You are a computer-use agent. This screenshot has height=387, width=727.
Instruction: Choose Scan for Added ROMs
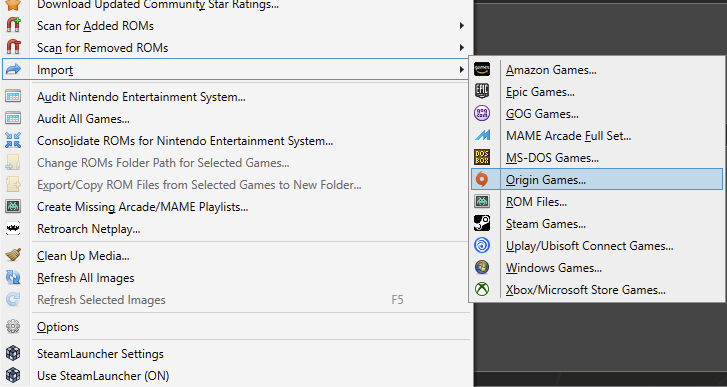(x=96, y=26)
